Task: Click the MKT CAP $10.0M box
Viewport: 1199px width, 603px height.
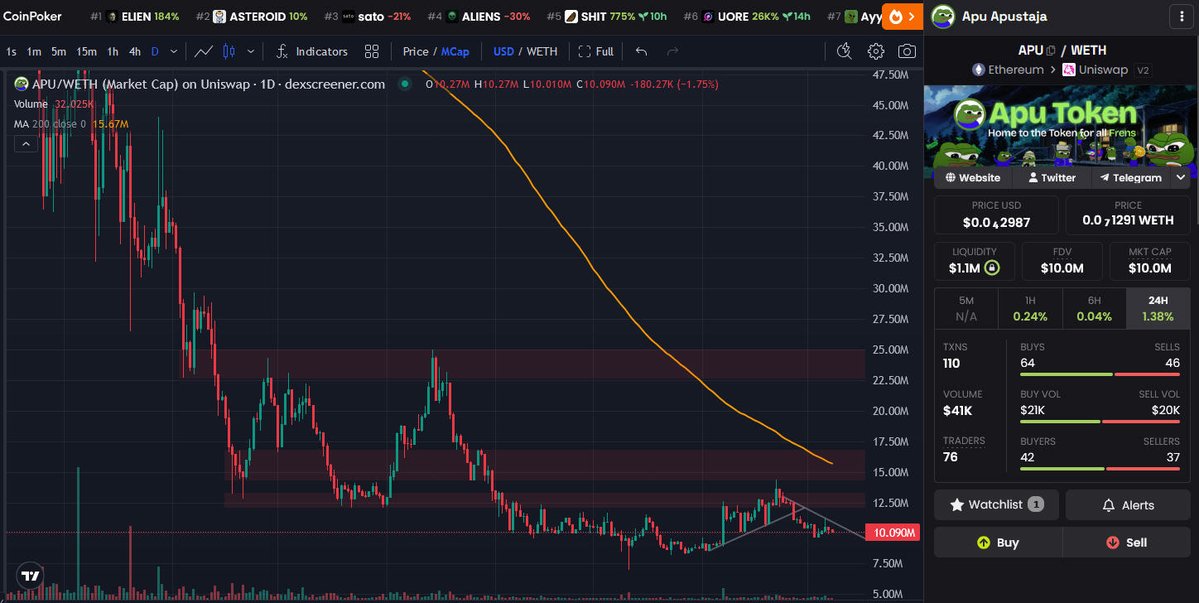Action: [1149, 261]
